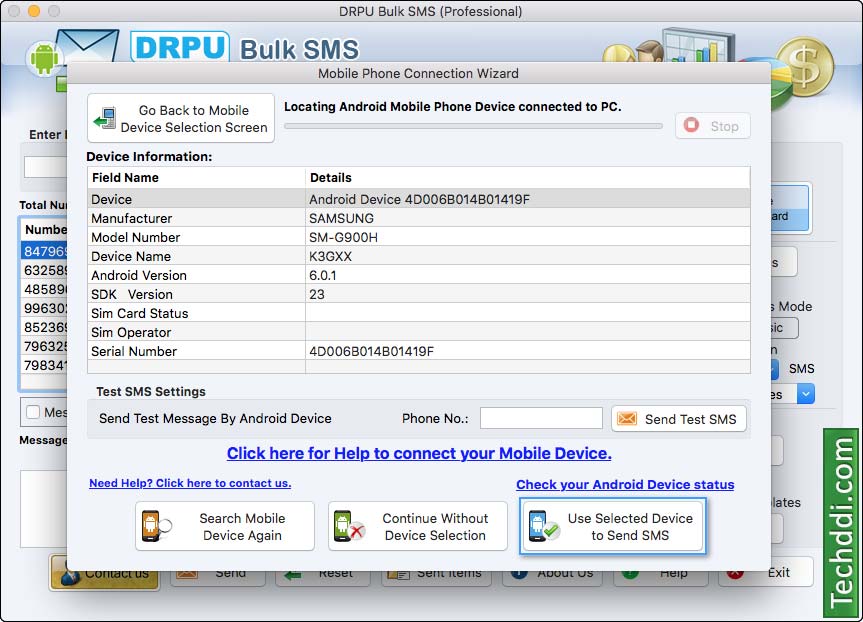Stop locating the Android device

[x=713, y=126]
